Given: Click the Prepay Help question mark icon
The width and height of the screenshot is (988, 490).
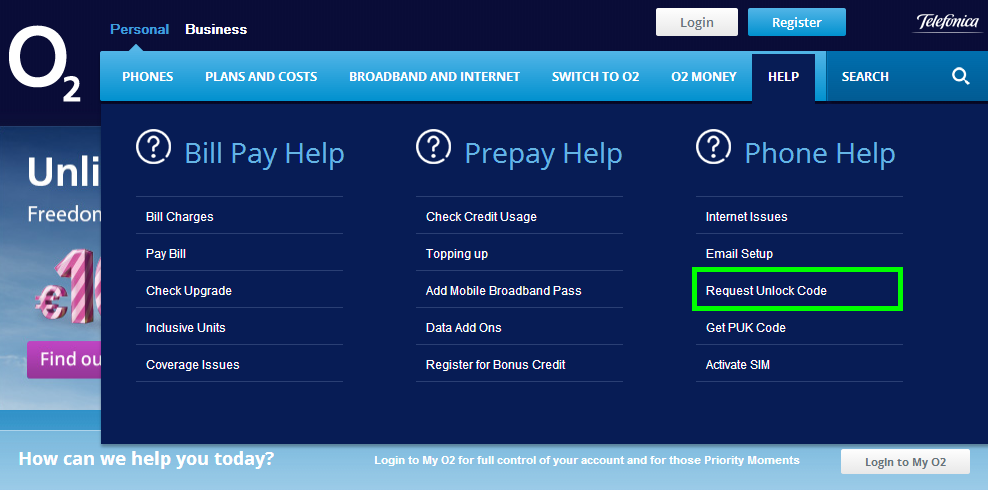Looking at the screenshot, I should [433, 148].
